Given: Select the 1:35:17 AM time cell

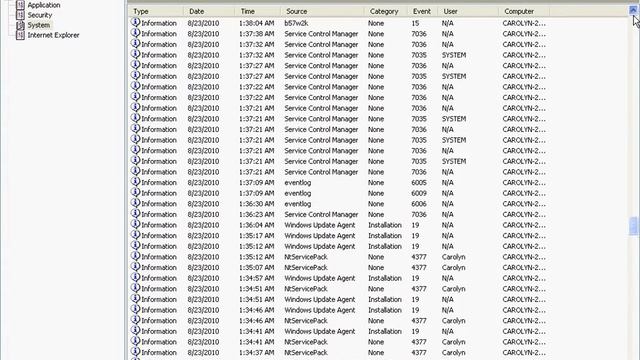Looking at the screenshot, I should pos(256,236).
